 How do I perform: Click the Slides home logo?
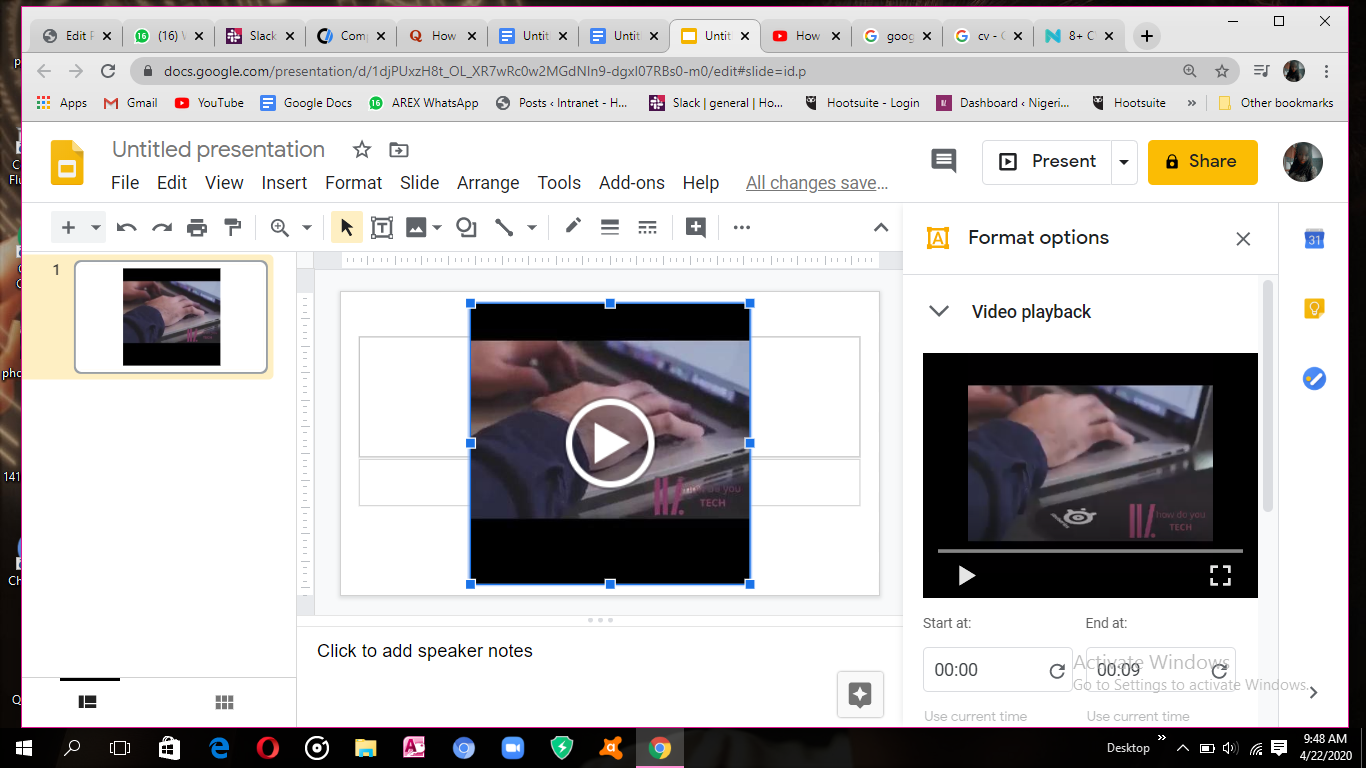(68, 163)
